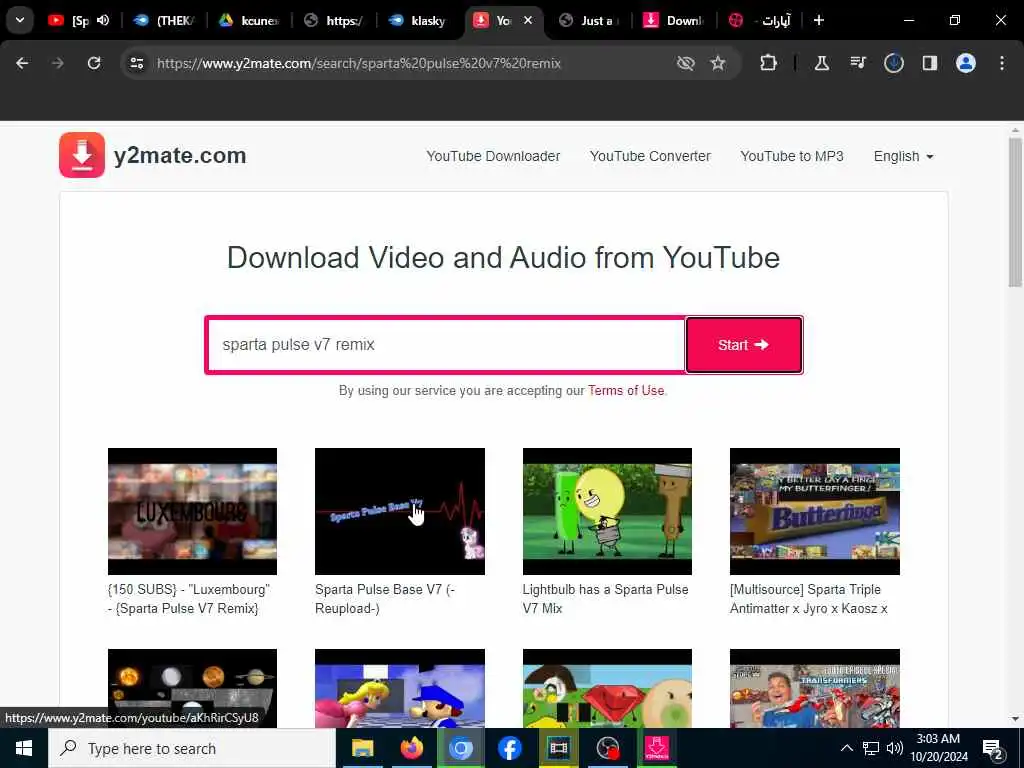Click the browser back arrow
1024x768 pixels.
[22, 63]
